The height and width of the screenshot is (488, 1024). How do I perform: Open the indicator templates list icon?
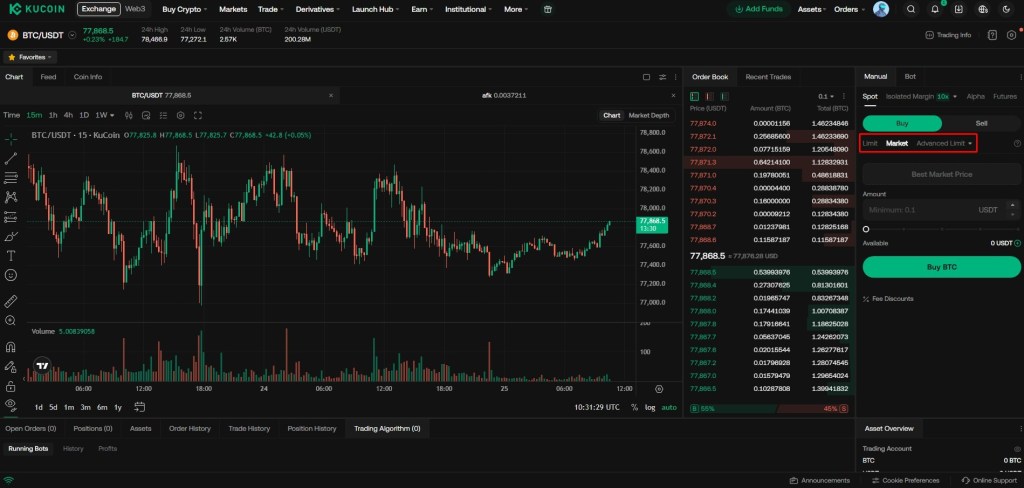(x=163, y=115)
